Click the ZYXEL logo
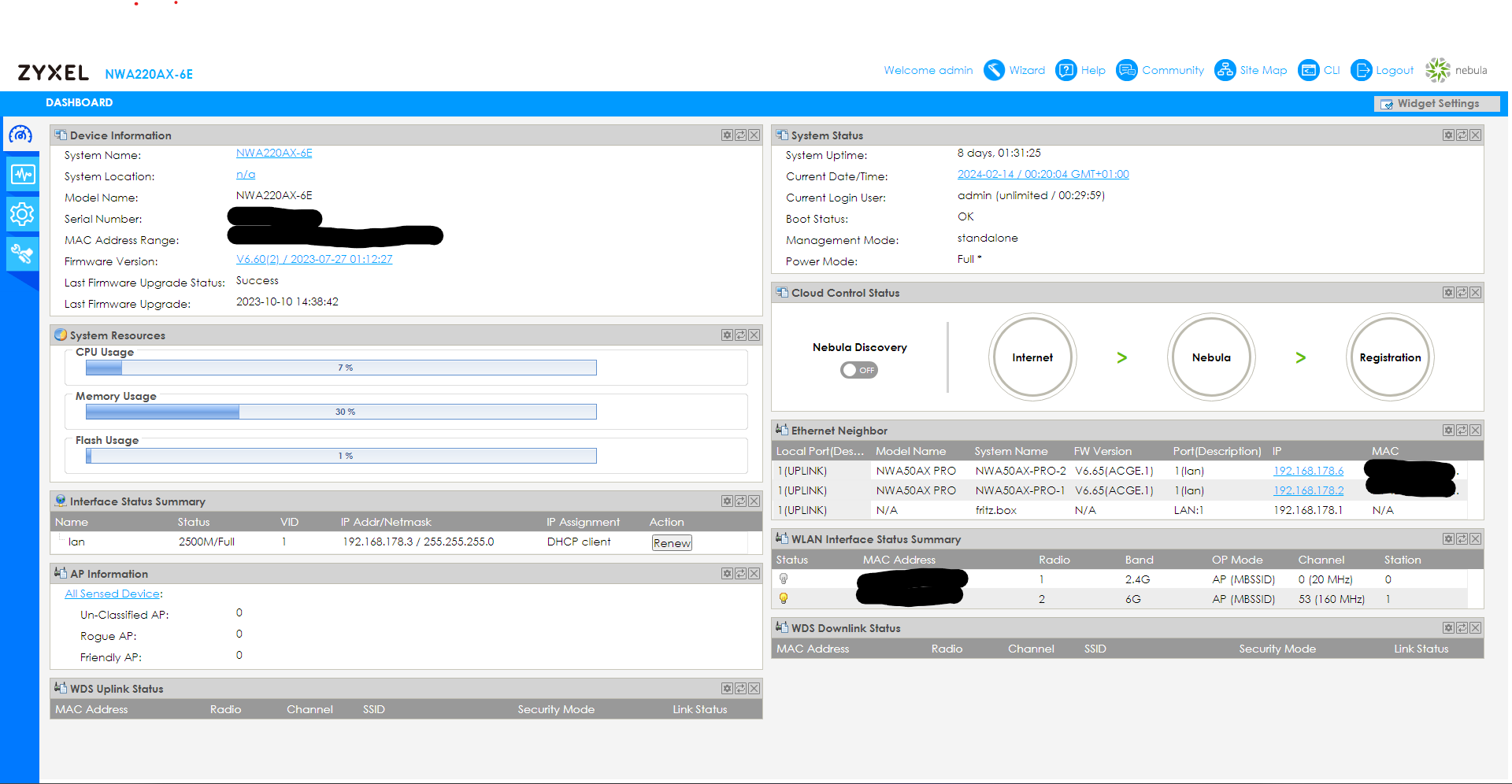 [54, 73]
